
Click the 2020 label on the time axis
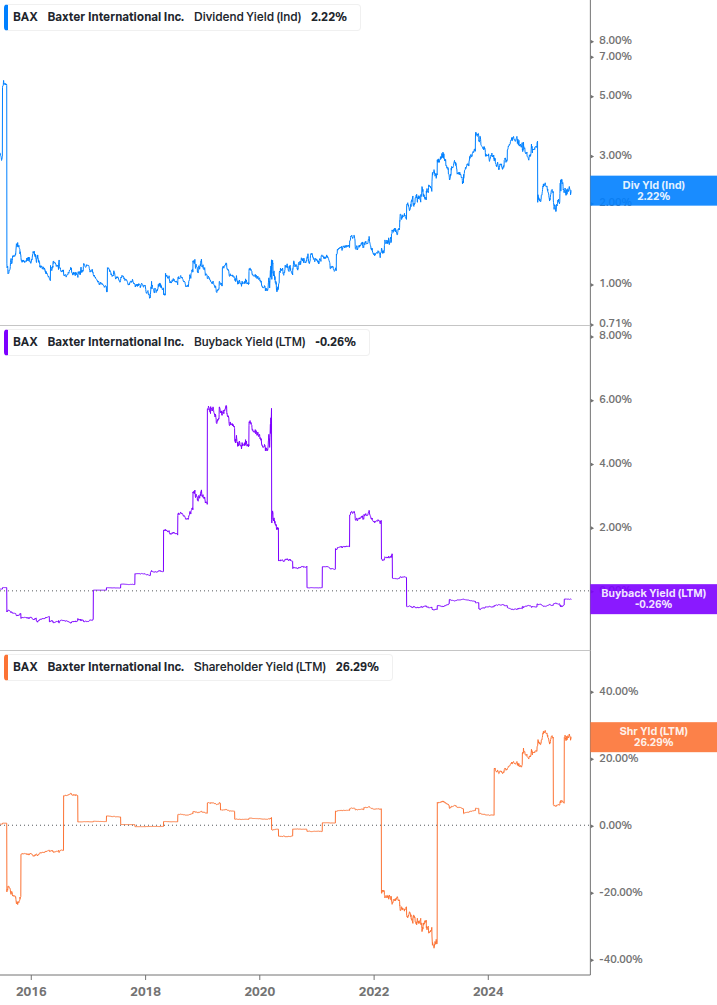pos(260,992)
